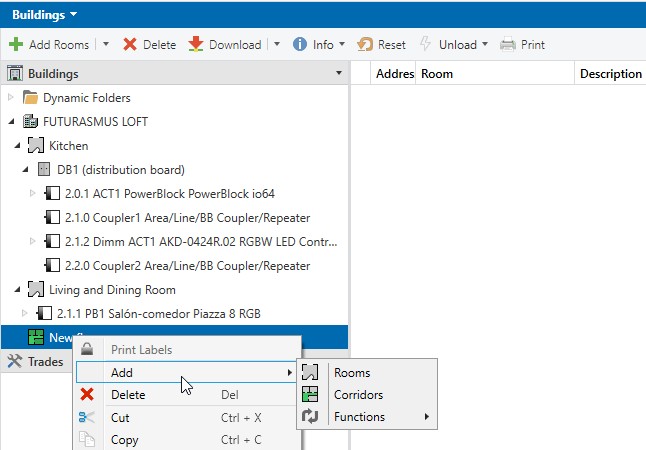Collapse the FUTURASMUS LOFT tree node
This screenshot has height=450, width=646.
click(x=11, y=121)
